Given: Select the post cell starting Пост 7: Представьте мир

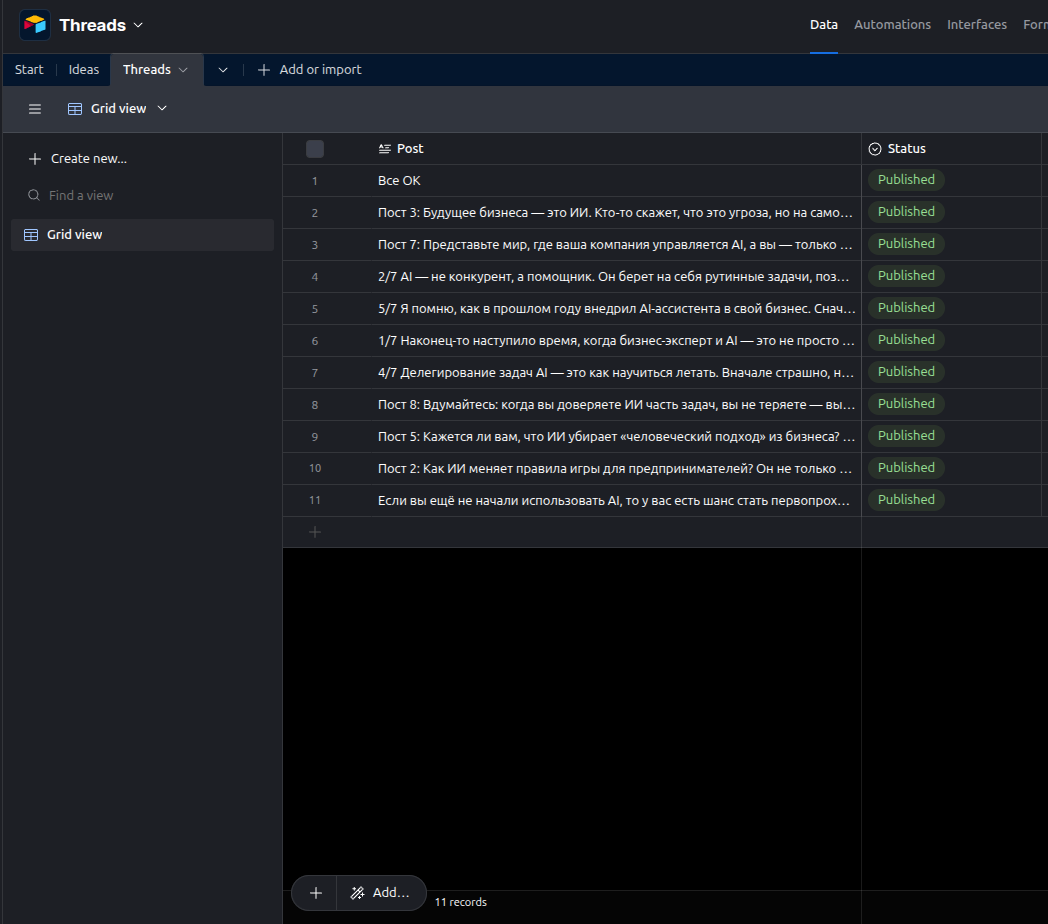Looking at the screenshot, I should point(616,245).
